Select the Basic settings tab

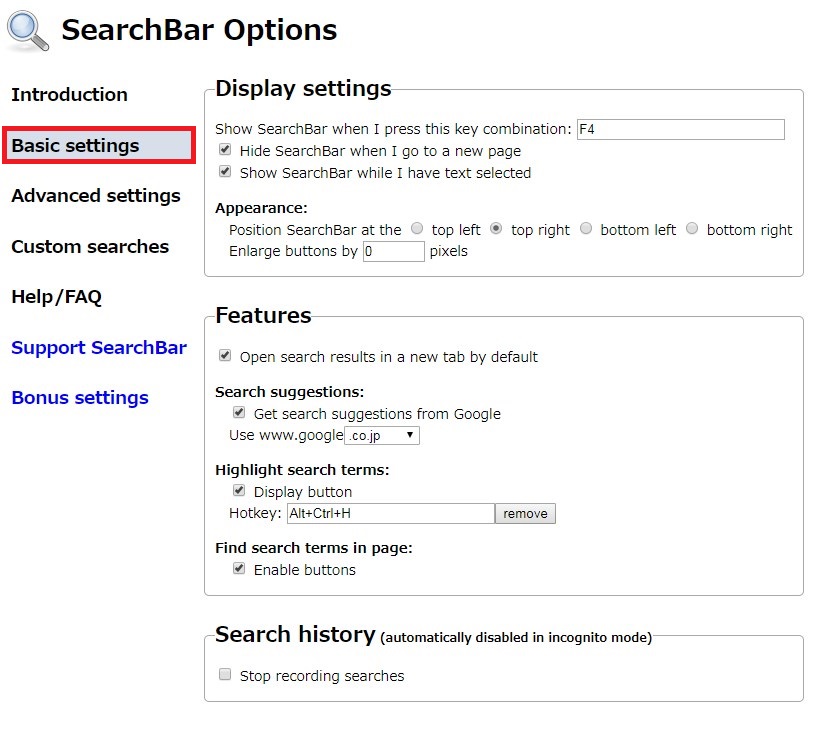coord(99,145)
